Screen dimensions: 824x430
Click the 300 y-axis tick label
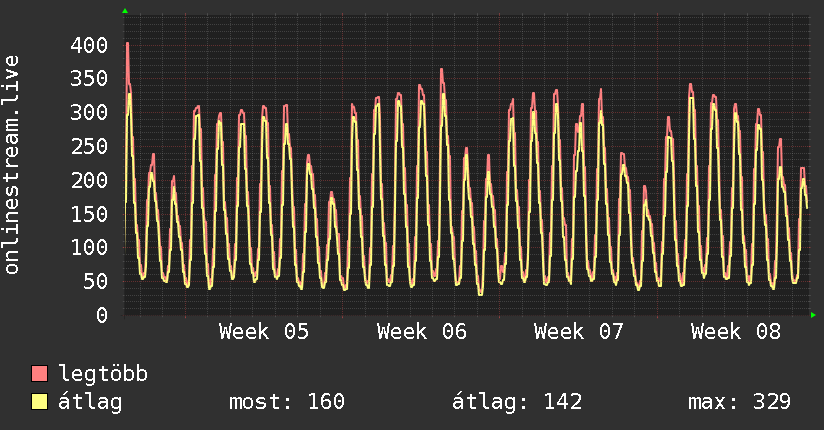point(89,112)
